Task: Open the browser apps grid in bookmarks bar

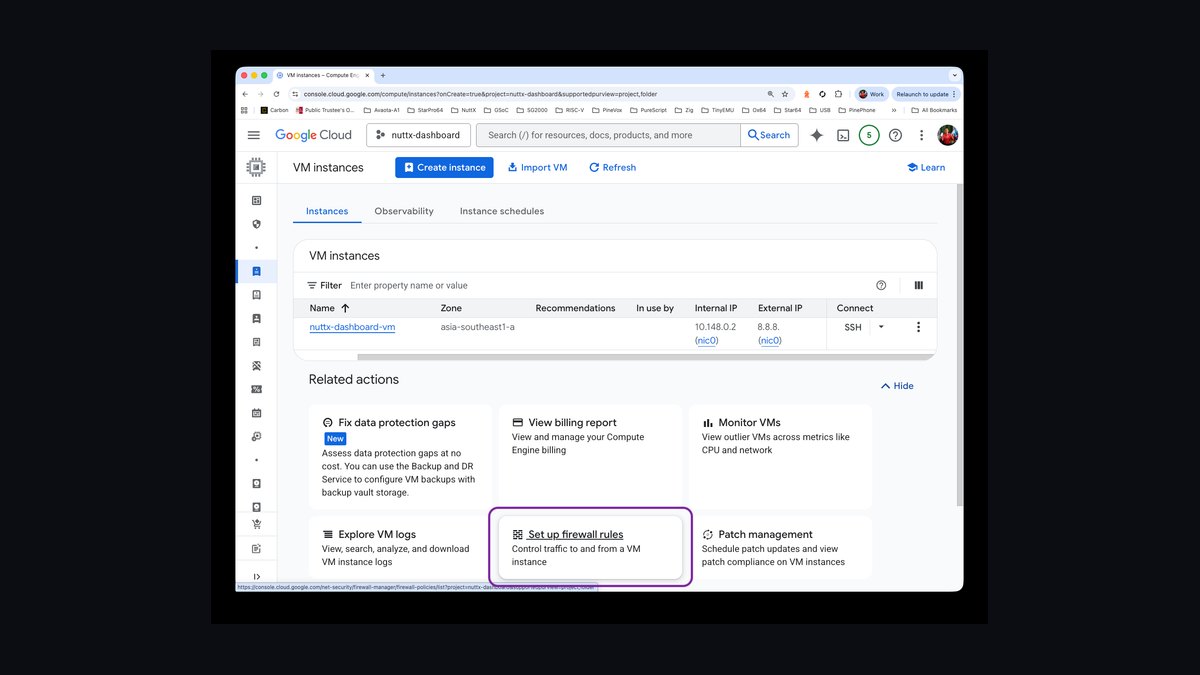Action: pos(244,110)
